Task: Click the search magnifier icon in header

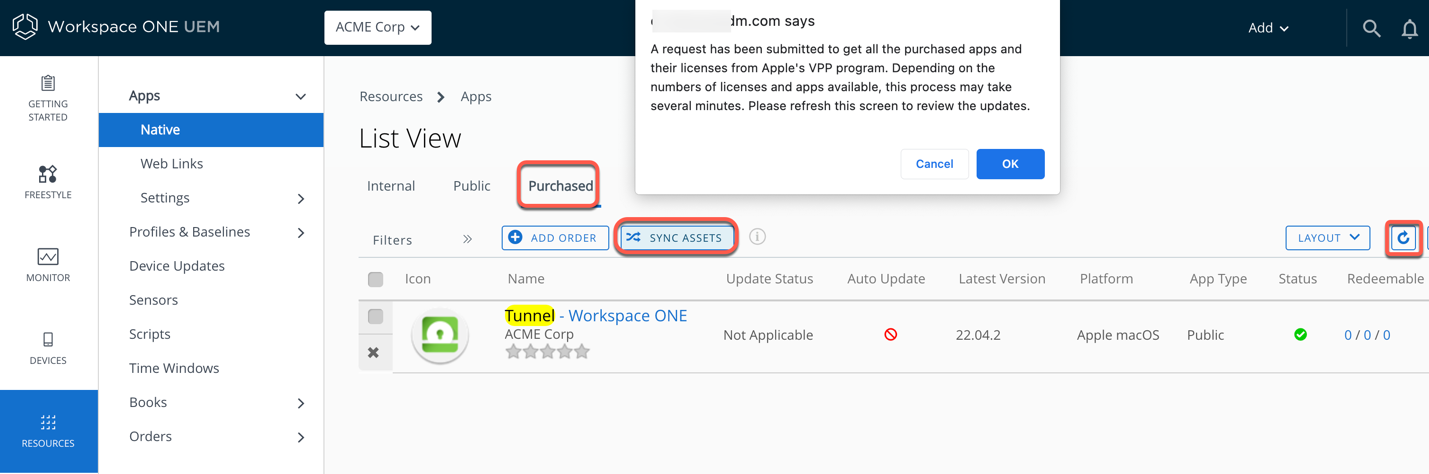Action: click(x=1371, y=29)
